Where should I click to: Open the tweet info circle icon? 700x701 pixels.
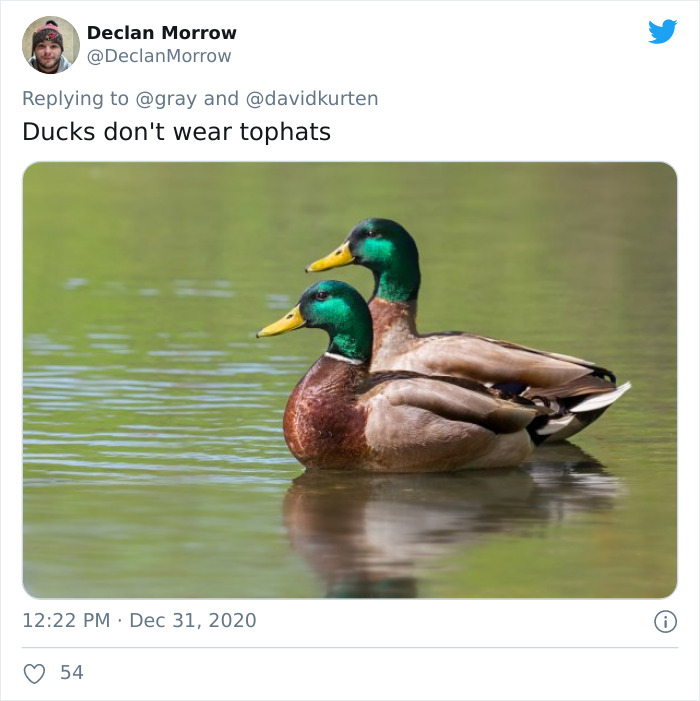(x=666, y=621)
